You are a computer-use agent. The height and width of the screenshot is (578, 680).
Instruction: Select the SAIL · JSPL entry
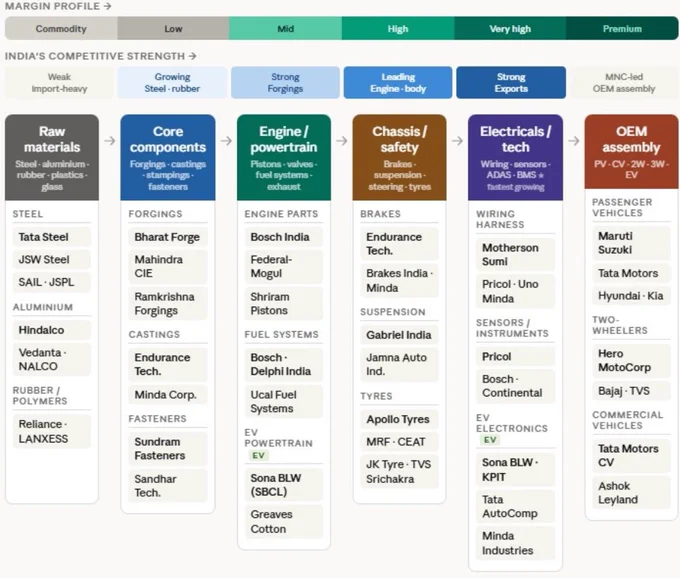(x=52, y=282)
